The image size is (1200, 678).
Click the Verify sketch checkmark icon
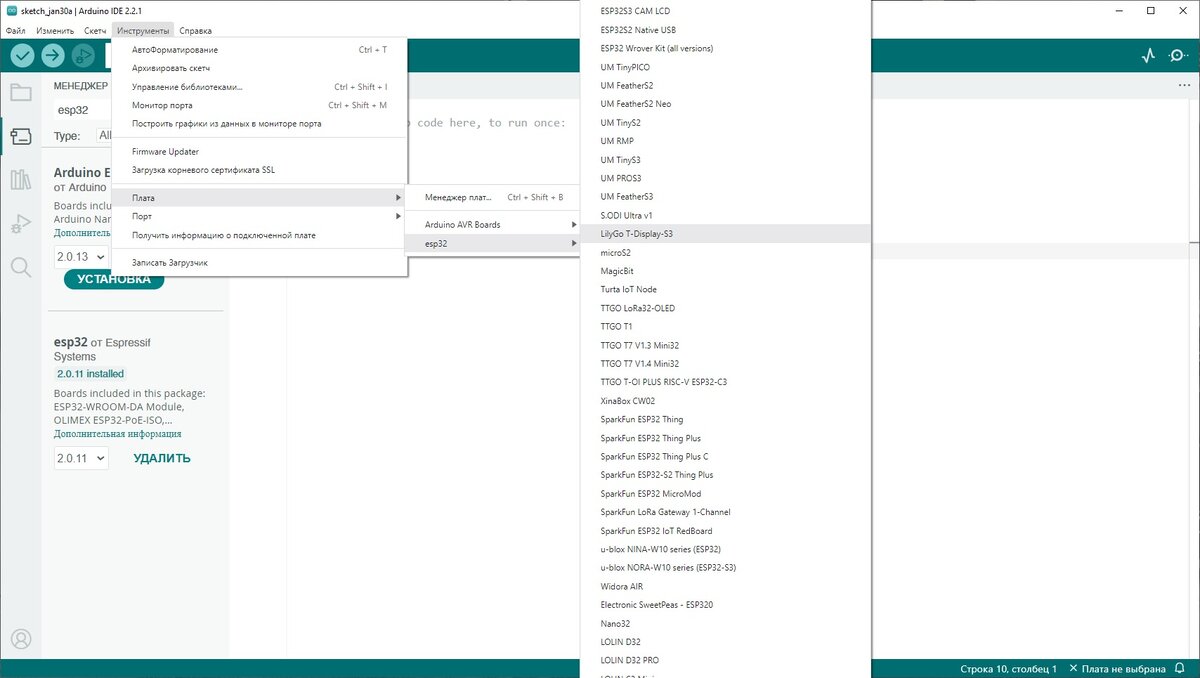pyautogui.click(x=22, y=56)
